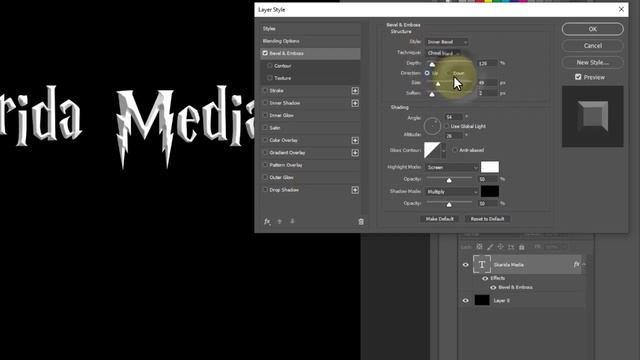
Task: Click the Layer Style preview thumbnail
Action: click(x=593, y=116)
